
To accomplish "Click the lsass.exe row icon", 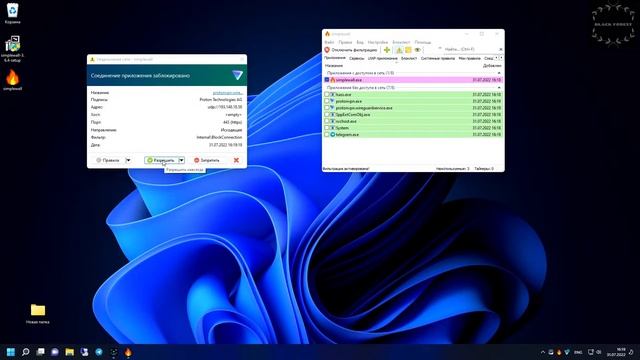I will 333,94.
